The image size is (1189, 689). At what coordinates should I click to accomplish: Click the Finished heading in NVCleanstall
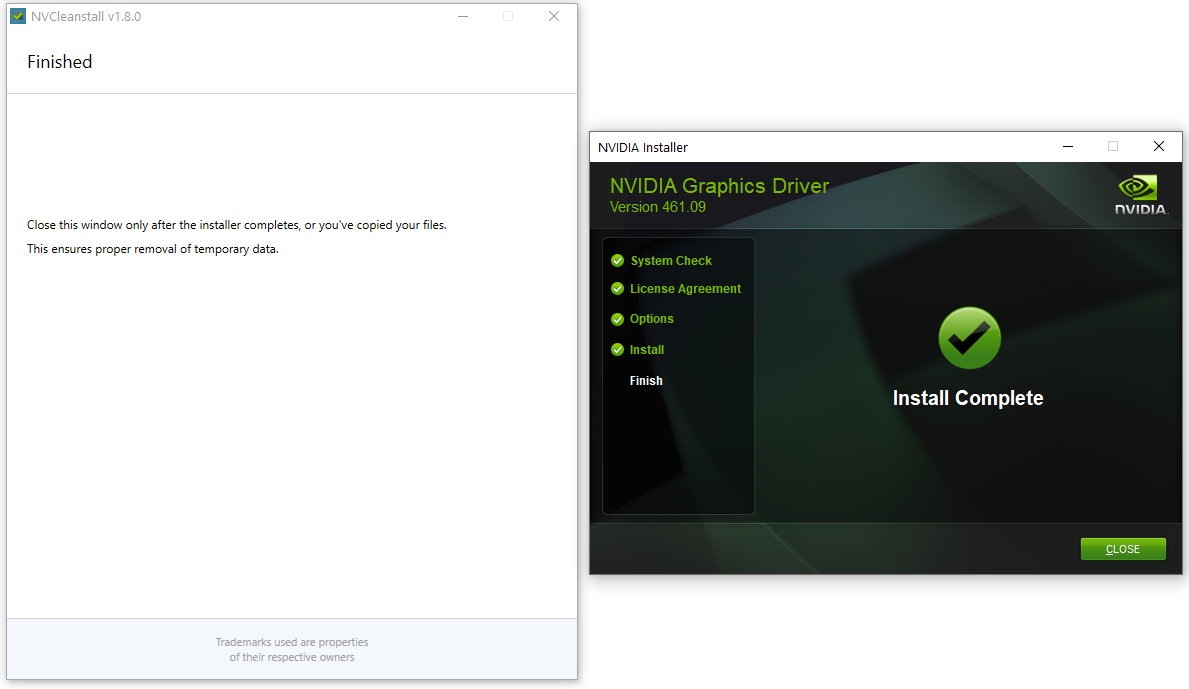point(60,62)
